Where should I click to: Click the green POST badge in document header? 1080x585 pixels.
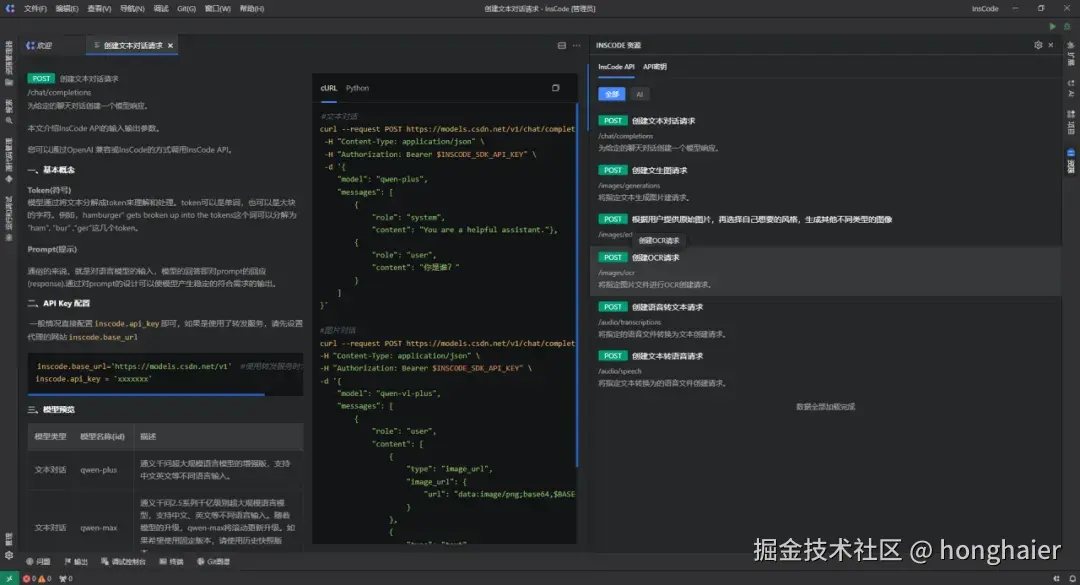coord(41,79)
